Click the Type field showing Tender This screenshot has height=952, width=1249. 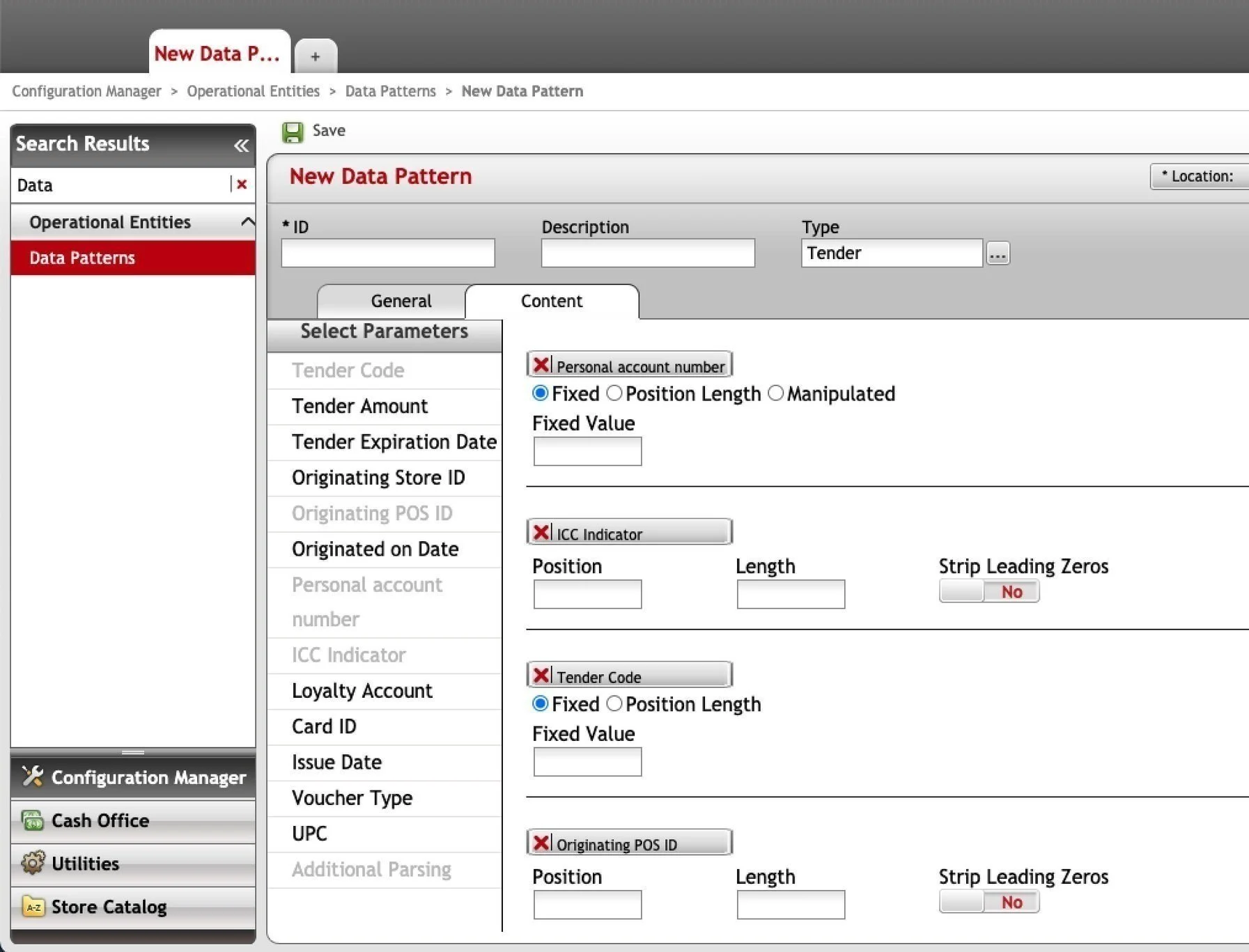892,253
